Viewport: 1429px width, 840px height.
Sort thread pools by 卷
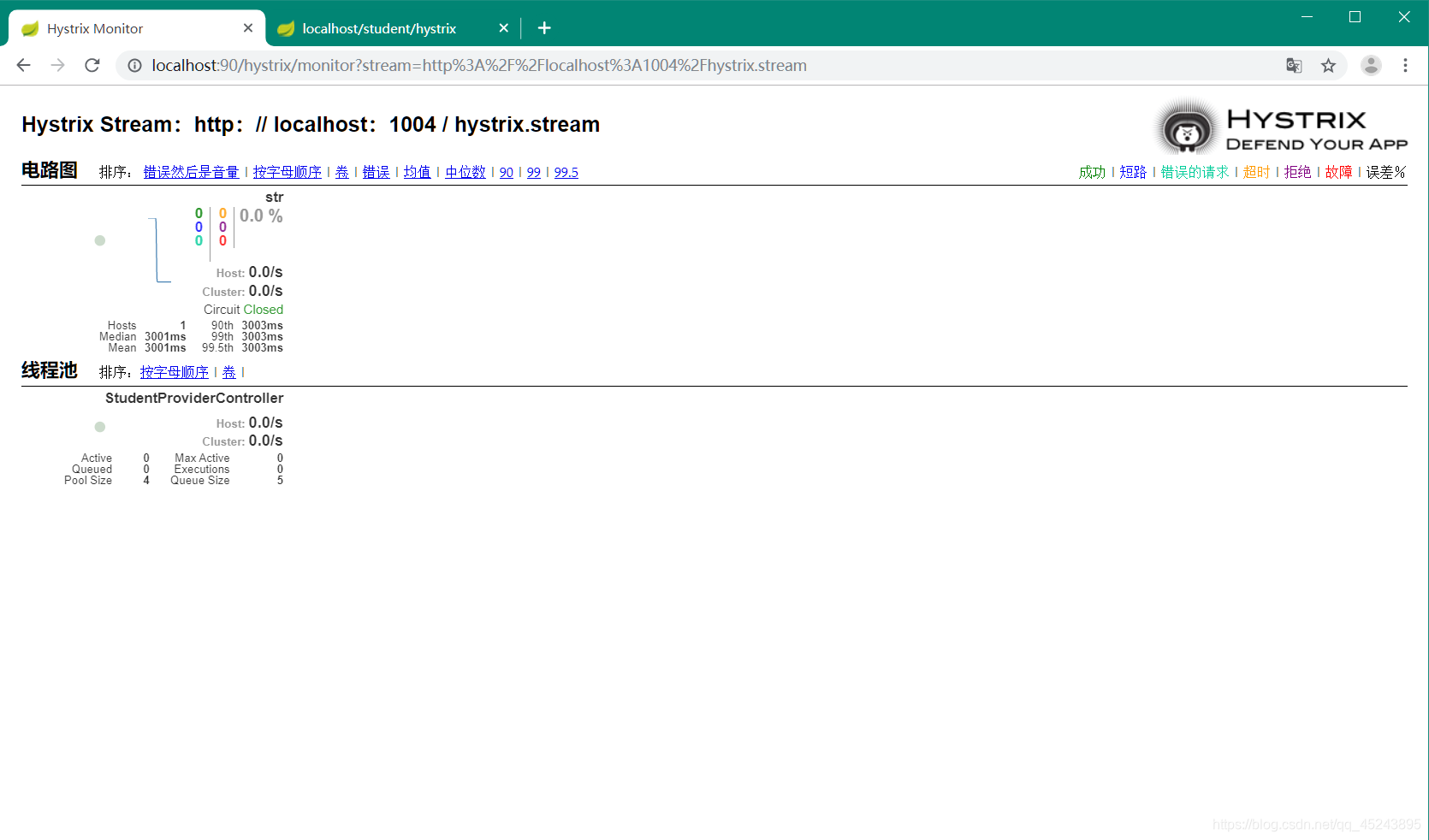229,372
